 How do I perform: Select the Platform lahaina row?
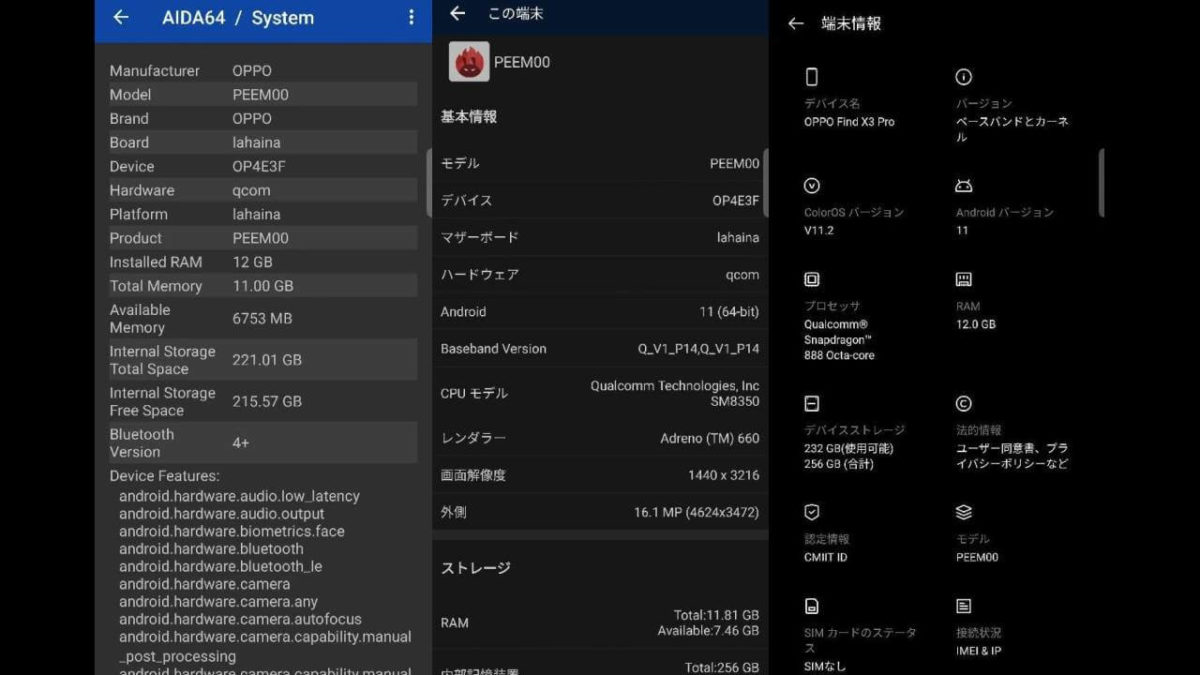click(x=263, y=214)
